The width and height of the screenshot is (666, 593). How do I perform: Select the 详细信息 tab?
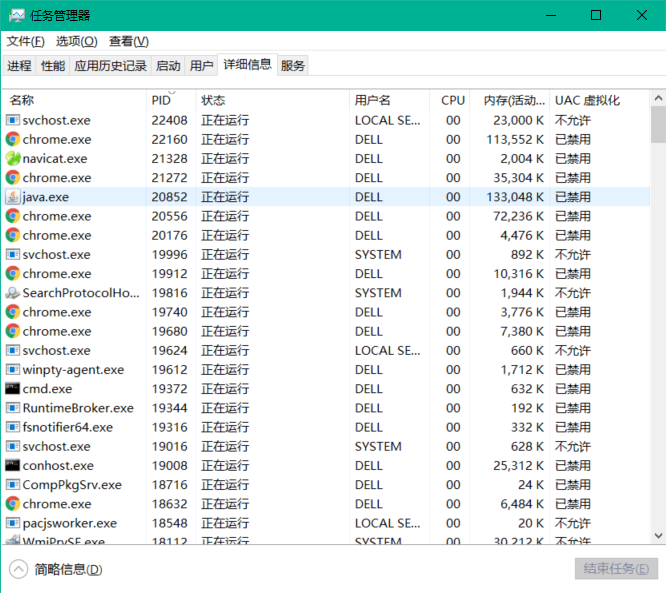point(248,65)
